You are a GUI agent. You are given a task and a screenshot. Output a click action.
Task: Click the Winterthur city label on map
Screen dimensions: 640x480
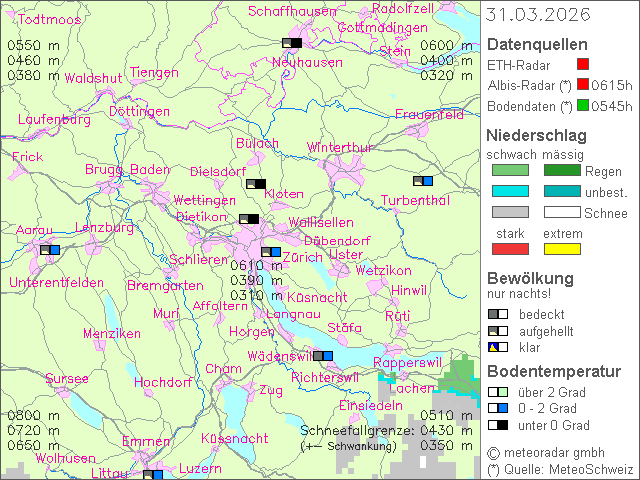tap(339, 148)
